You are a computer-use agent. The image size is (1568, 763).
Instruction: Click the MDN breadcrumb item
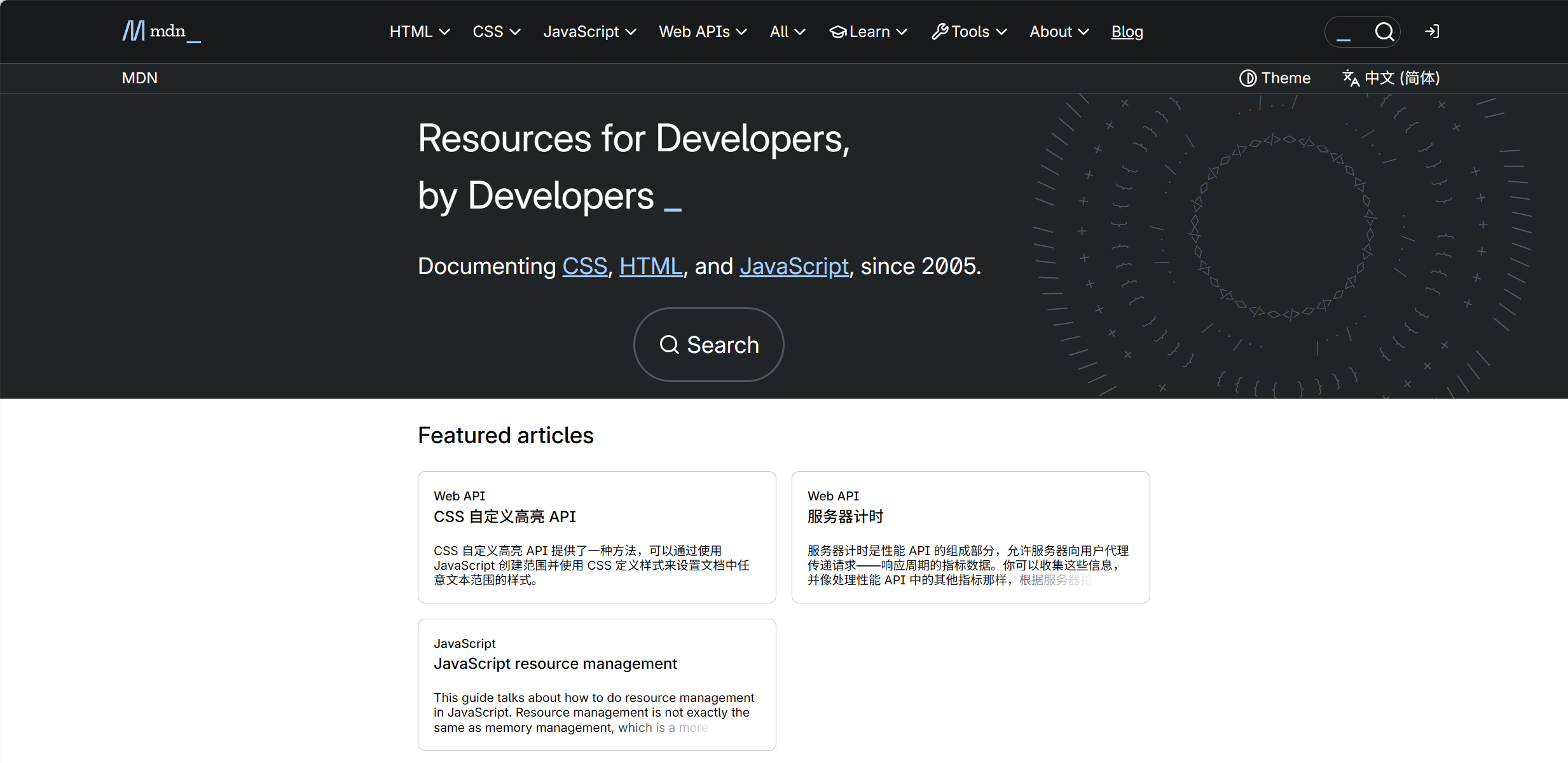tap(139, 78)
